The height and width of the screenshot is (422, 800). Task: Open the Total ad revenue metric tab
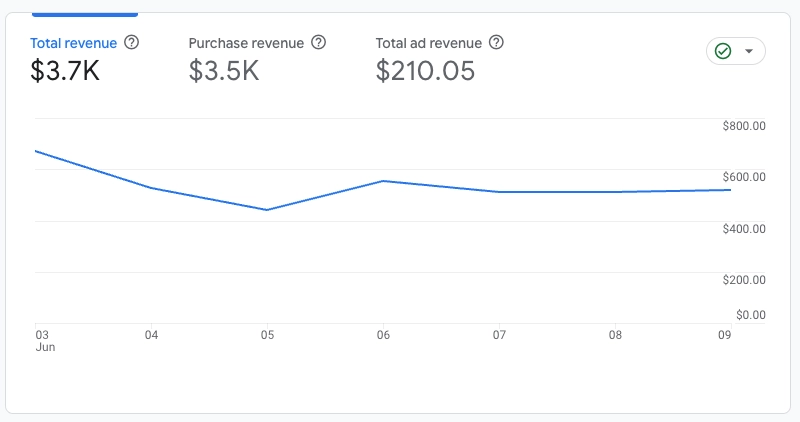tap(429, 43)
